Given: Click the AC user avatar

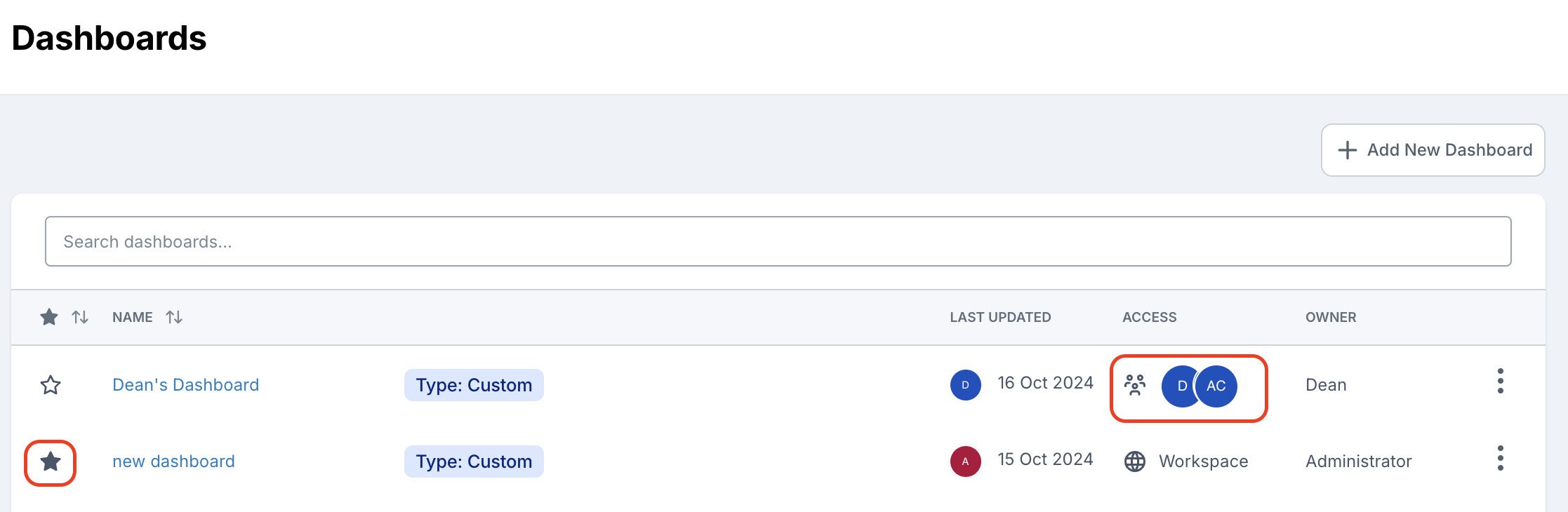Looking at the screenshot, I should coord(1218,386).
